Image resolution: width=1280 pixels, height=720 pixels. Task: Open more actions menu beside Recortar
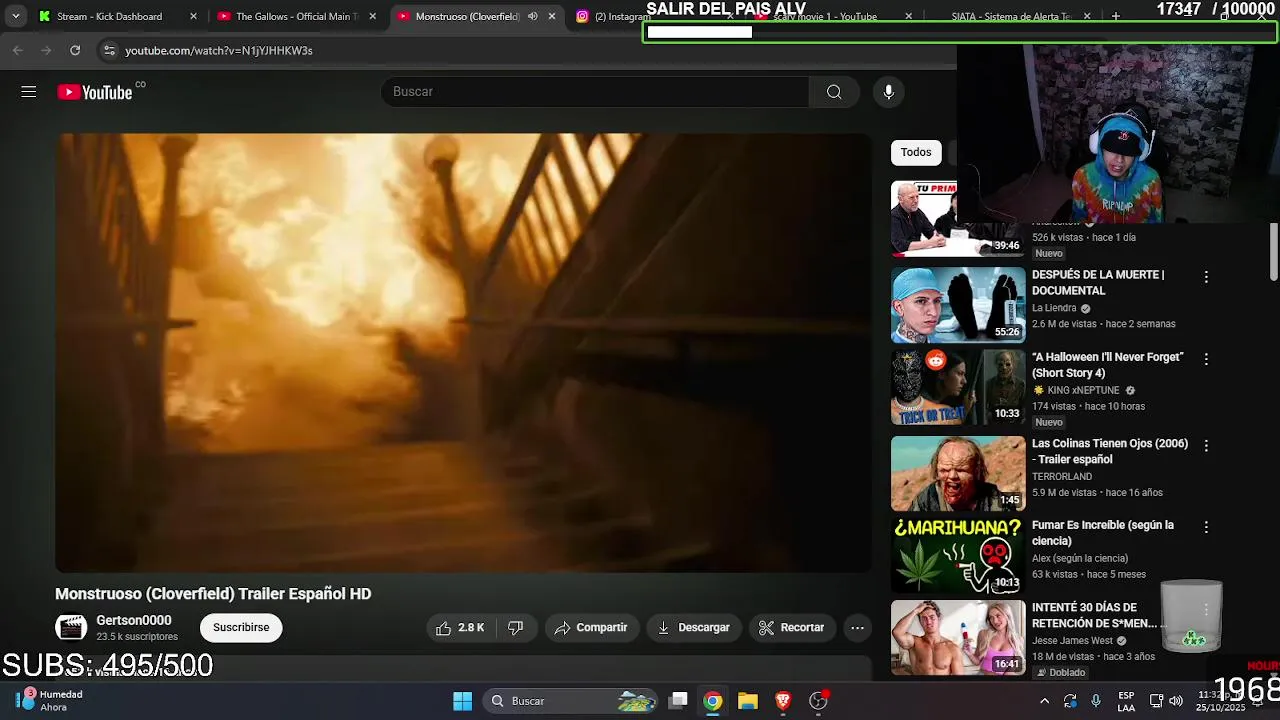(x=857, y=628)
